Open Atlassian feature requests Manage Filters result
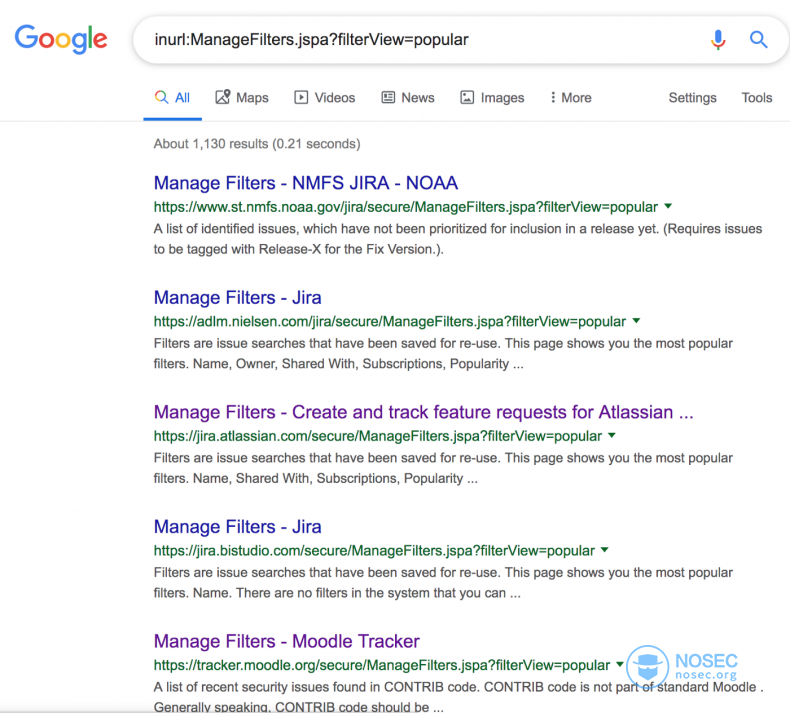This screenshot has width=790, height=713. tap(424, 412)
